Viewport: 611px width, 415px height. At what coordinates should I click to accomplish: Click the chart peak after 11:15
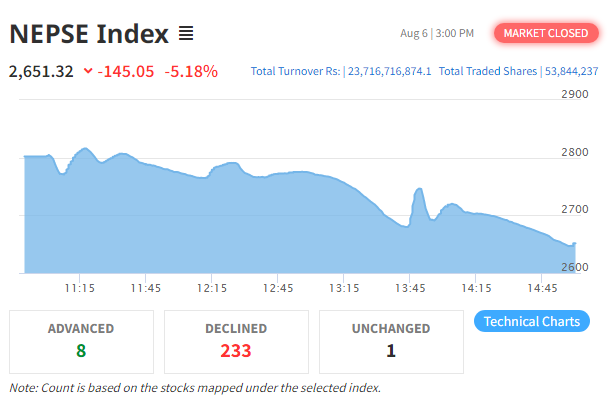pos(85,148)
